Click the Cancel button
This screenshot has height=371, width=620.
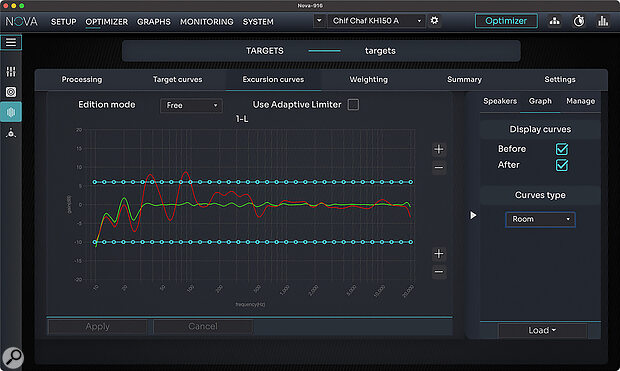[203, 327]
